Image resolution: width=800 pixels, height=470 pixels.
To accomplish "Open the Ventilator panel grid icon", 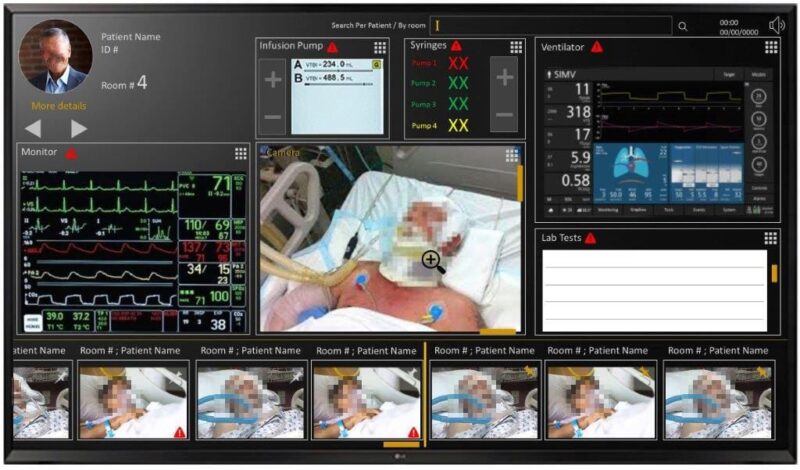I will click(771, 47).
